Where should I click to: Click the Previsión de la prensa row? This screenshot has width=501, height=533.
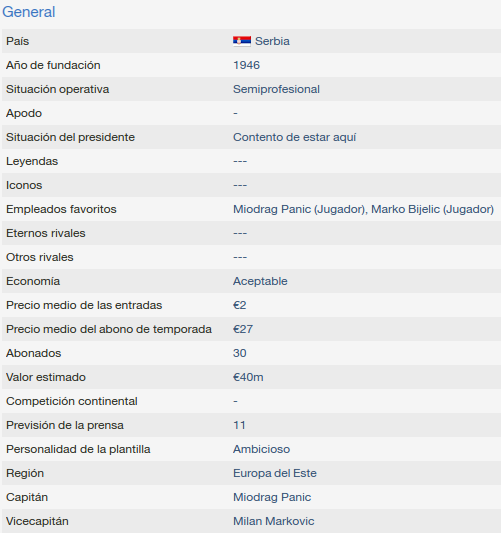coord(251,425)
